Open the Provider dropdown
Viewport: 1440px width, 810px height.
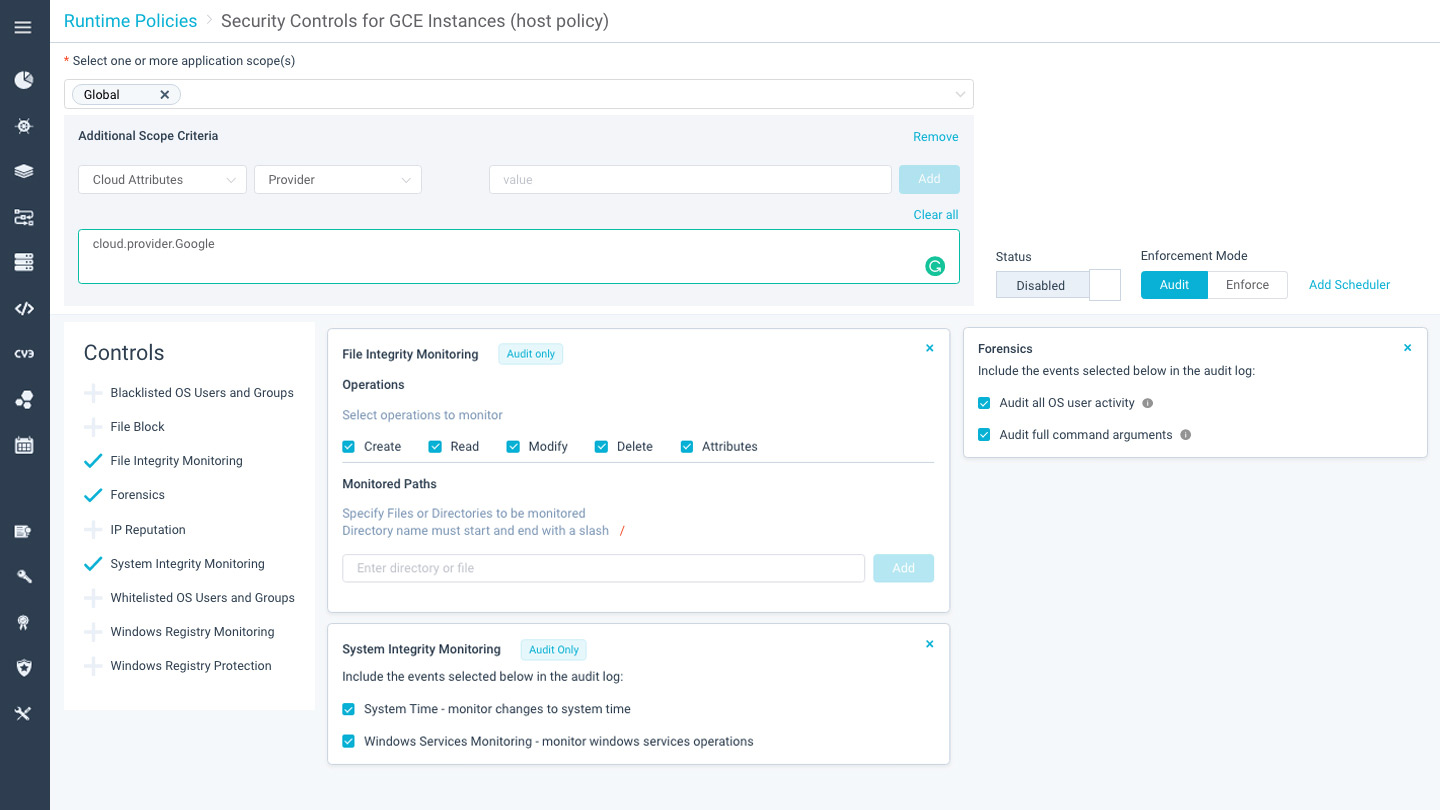click(x=338, y=180)
